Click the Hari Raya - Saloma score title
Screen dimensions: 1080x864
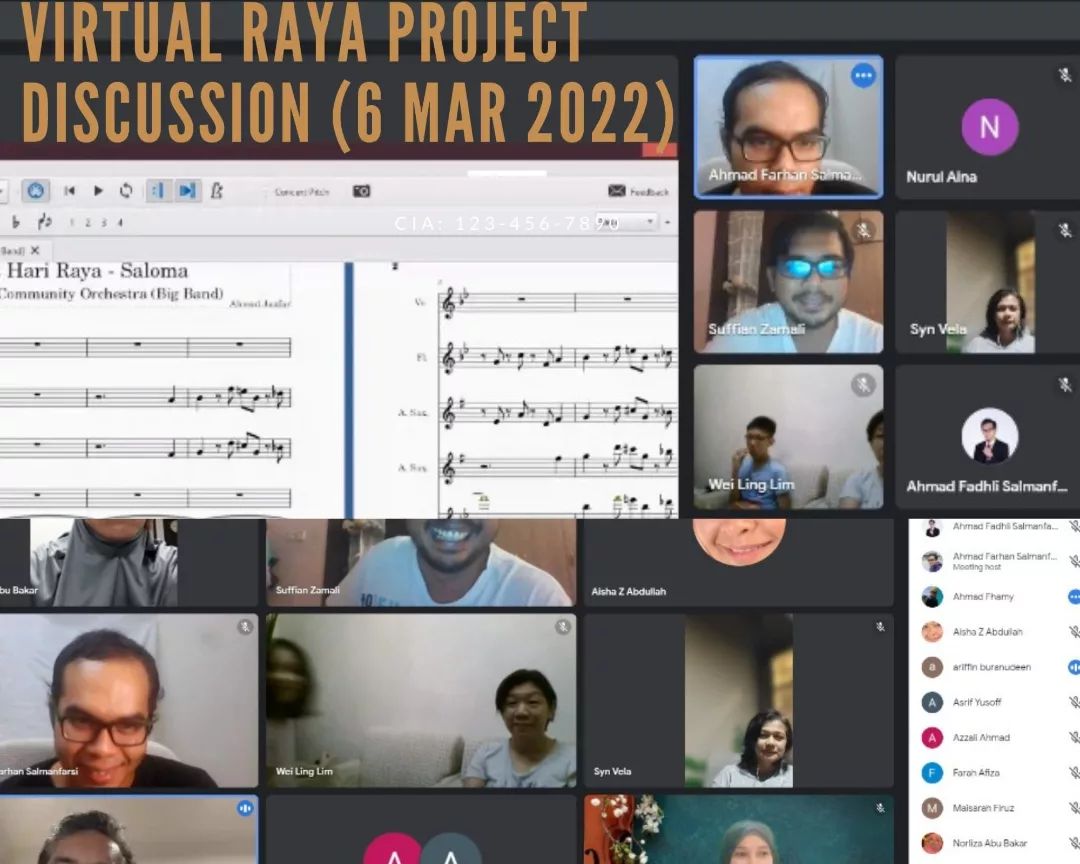(97, 270)
